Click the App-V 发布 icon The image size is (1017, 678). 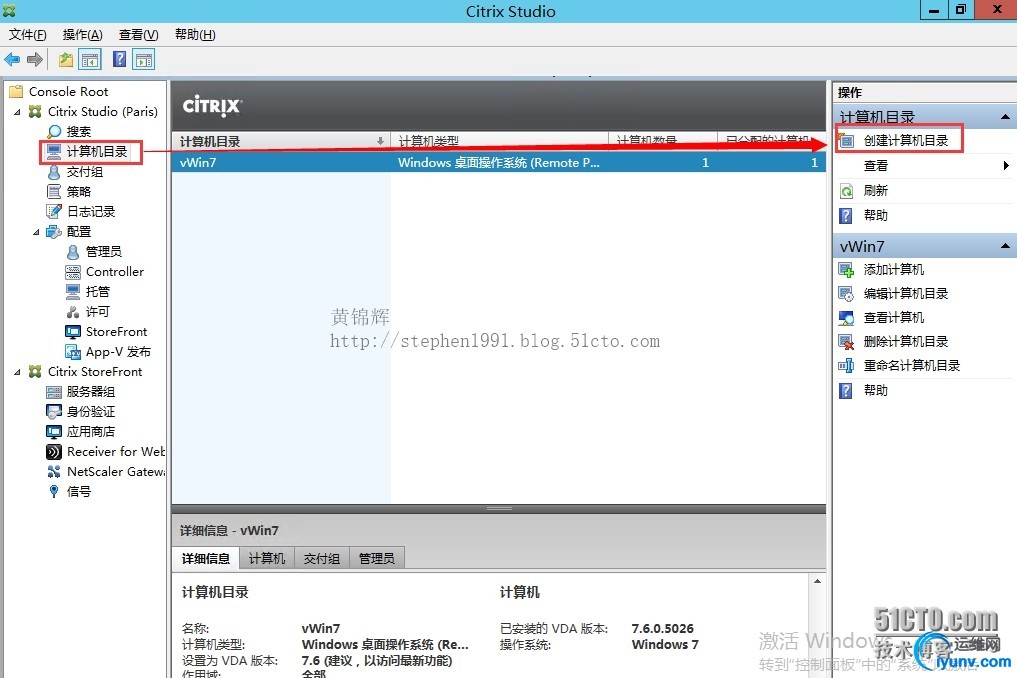click(x=73, y=352)
